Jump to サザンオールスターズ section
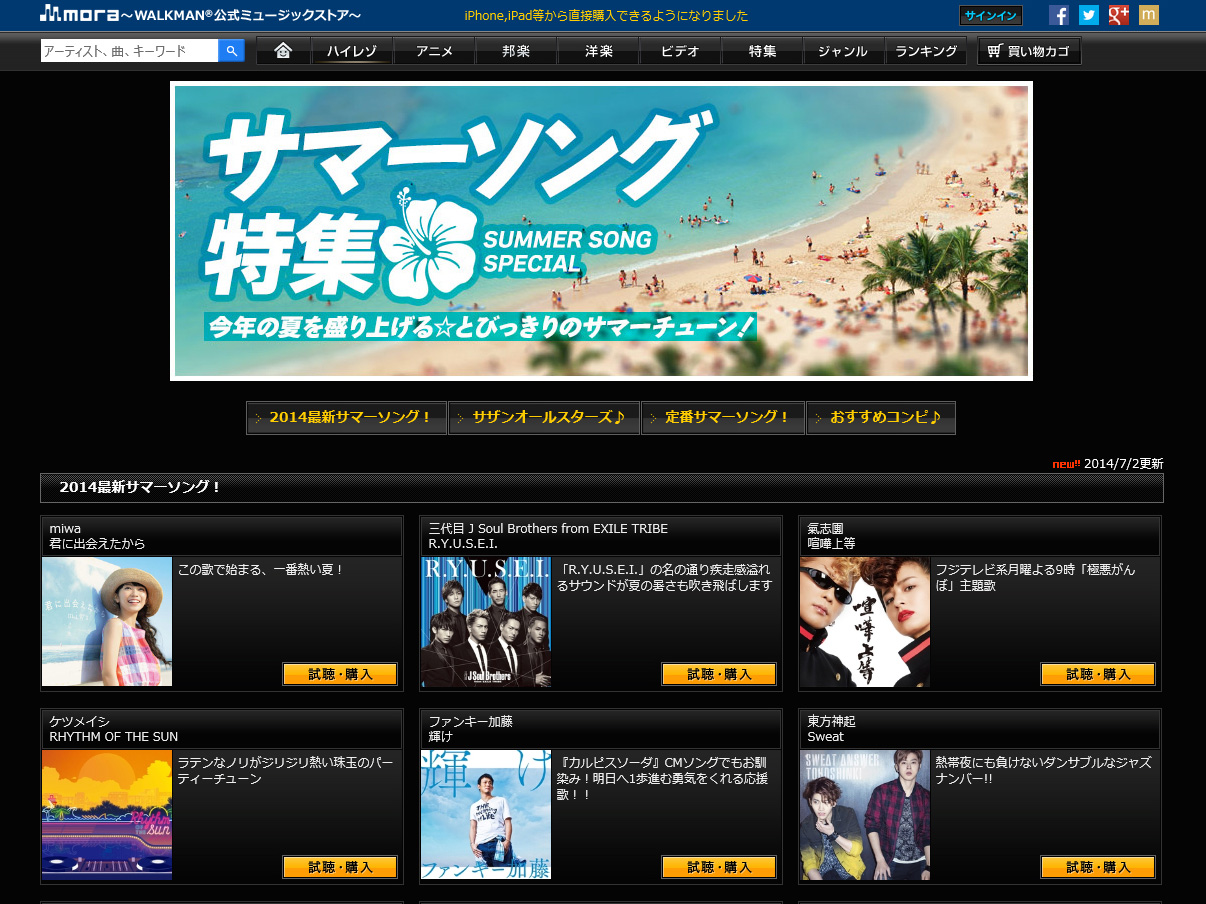The height and width of the screenshot is (904, 1206). [x=544, y=418]
